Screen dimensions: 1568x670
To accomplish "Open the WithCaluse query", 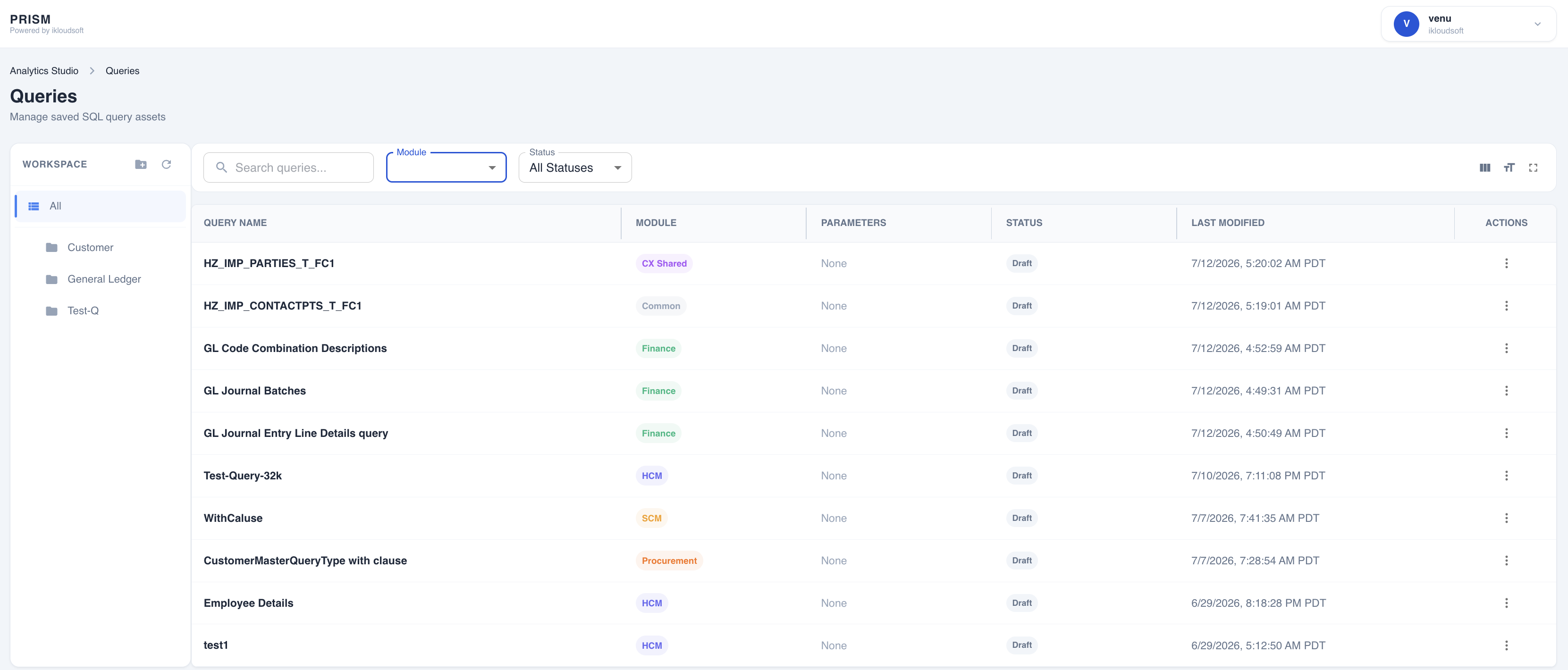I will [x=233, y=519].
